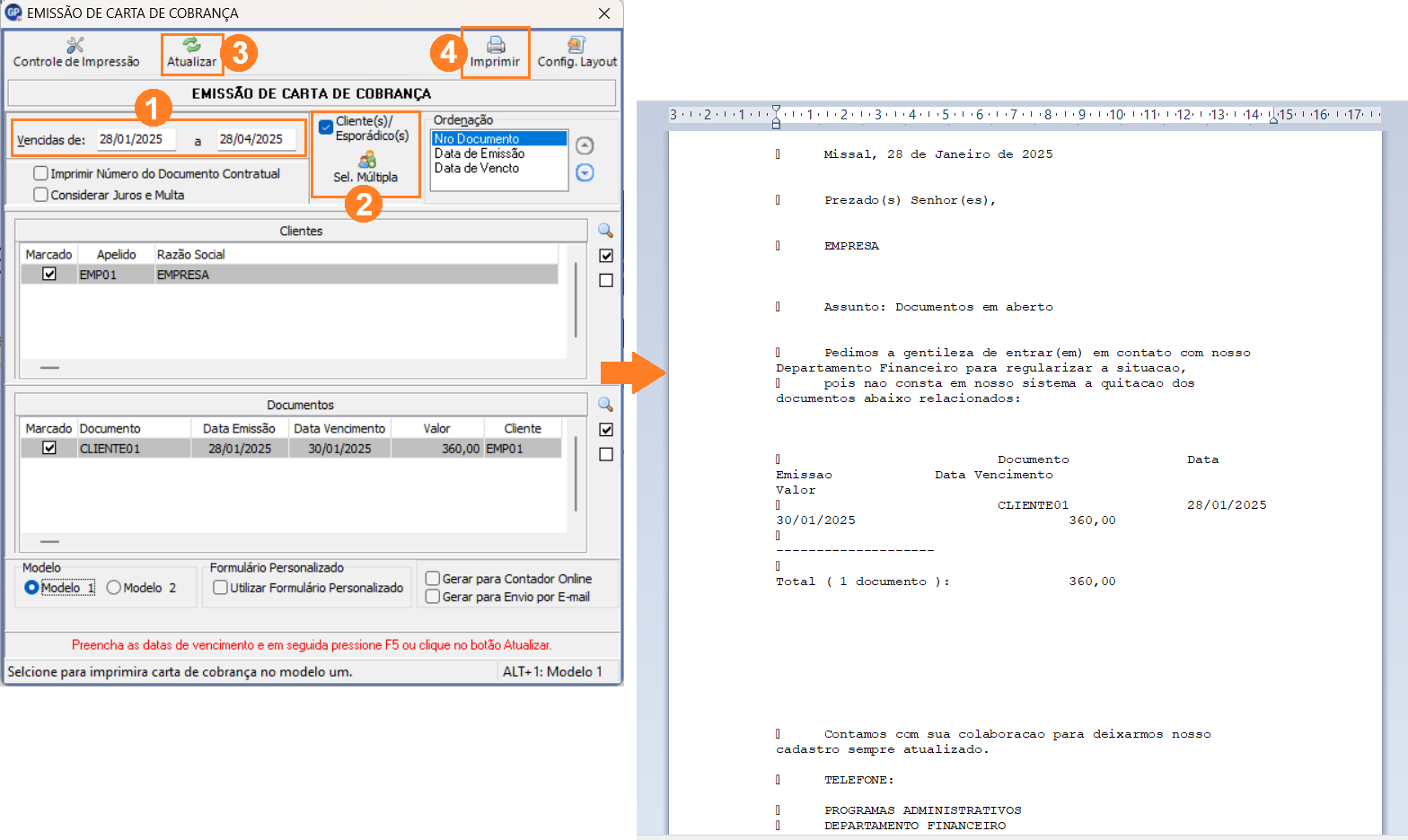Click the Imprimir printer icon
1408x840 pixels.
[496, 45]
